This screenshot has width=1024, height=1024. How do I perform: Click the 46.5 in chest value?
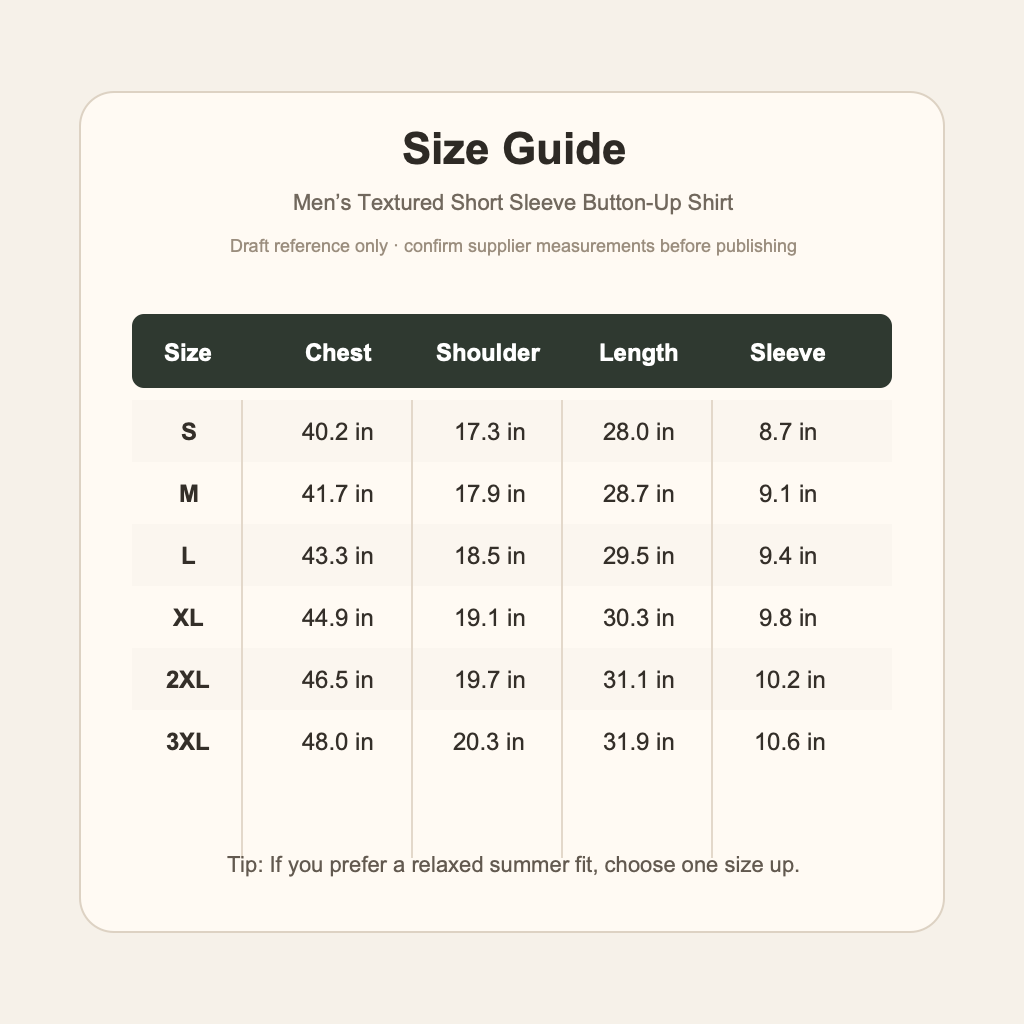click(337, 680)
